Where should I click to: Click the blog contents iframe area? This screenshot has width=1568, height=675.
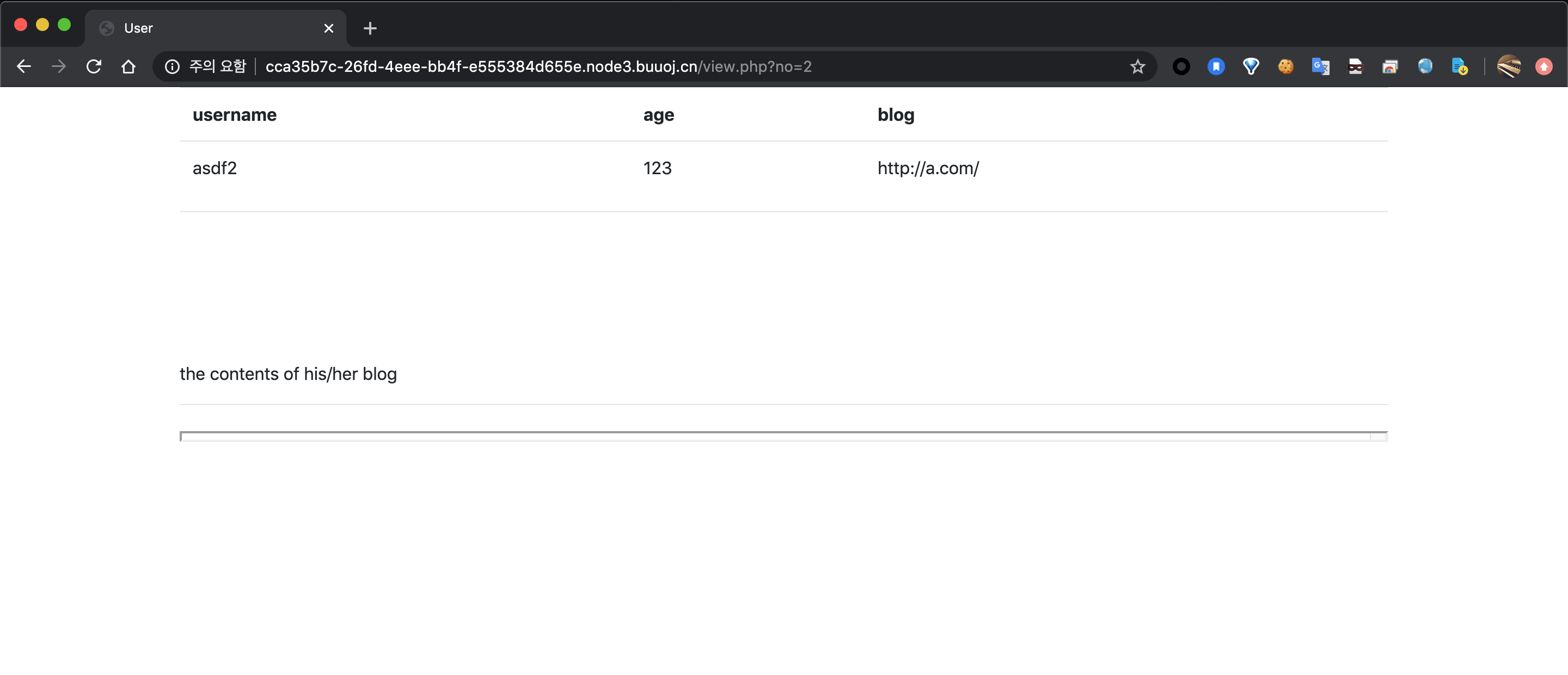click(783, 437)
